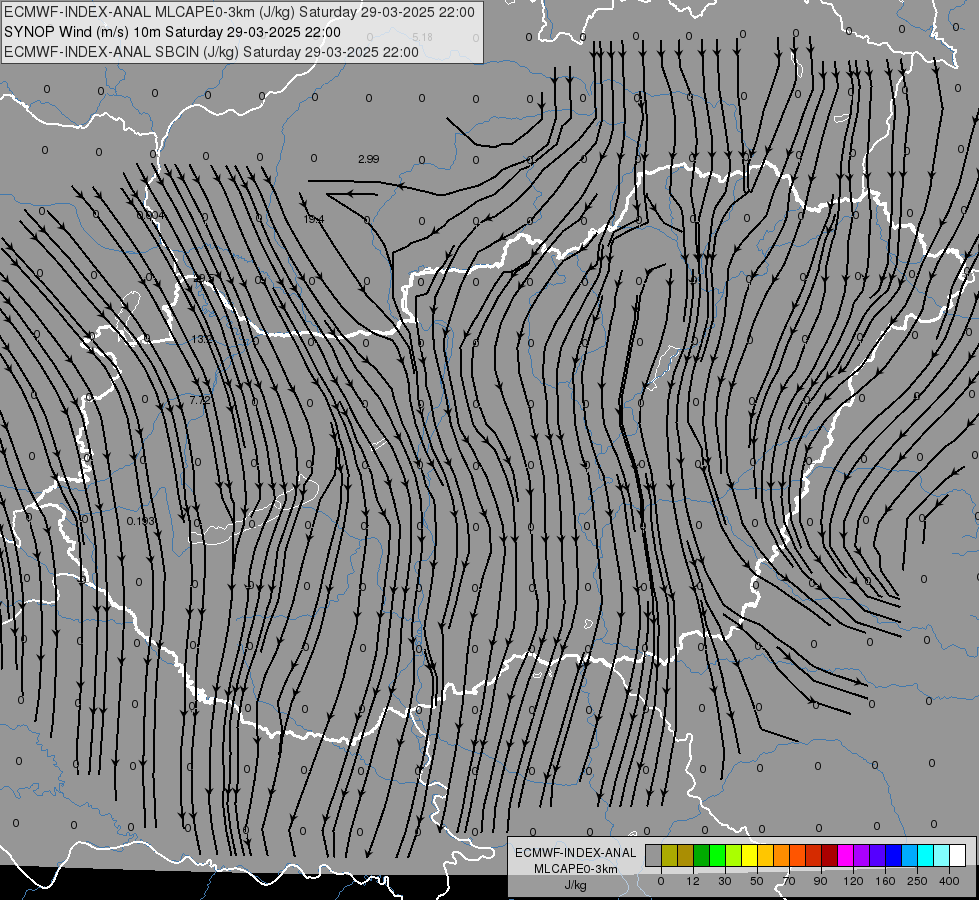979x900 pixels.
Task: Choose the yellow-green swatch right of tick 30
Action: click(734, 855)
